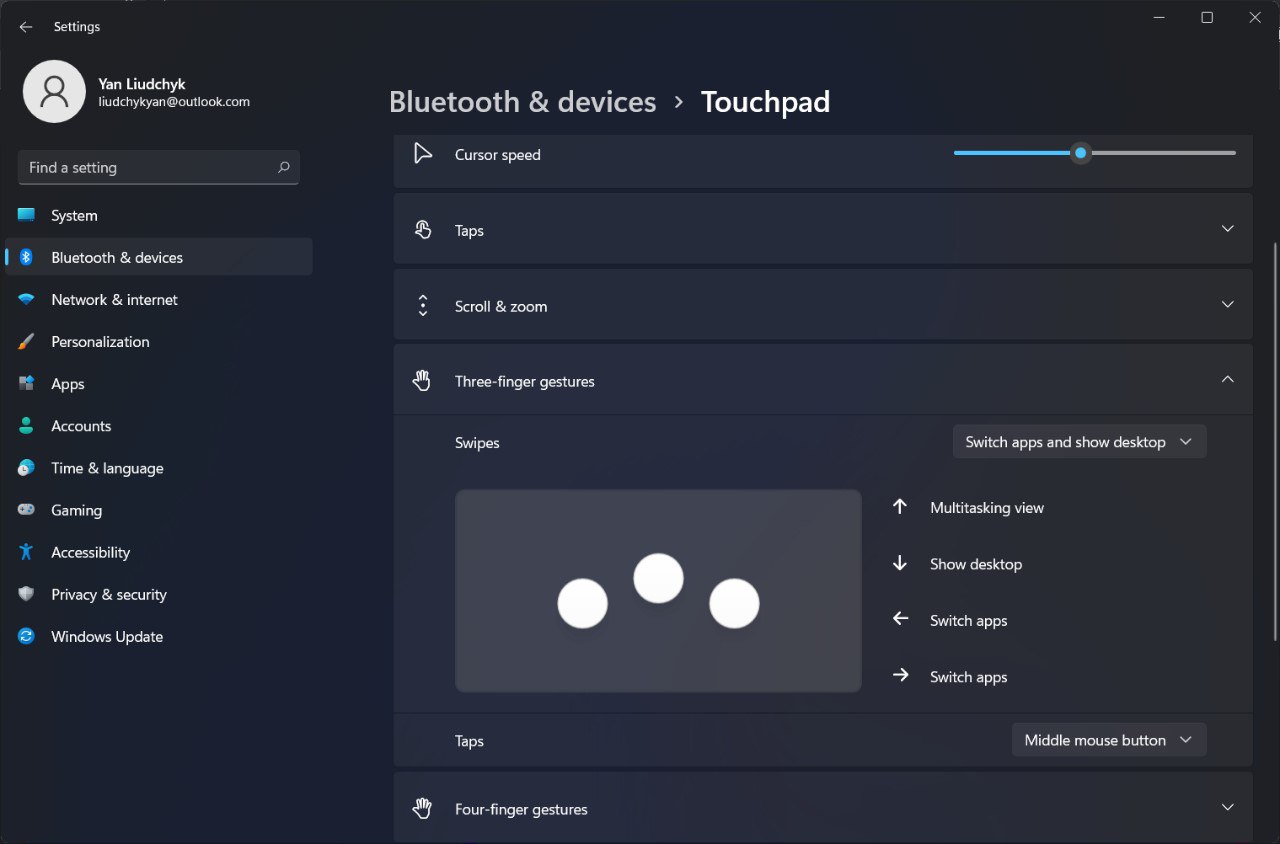Click Taps label in Three-finger gestures section
The height and width of the screenshot is (844, 1280).
(x=469, y=741)
